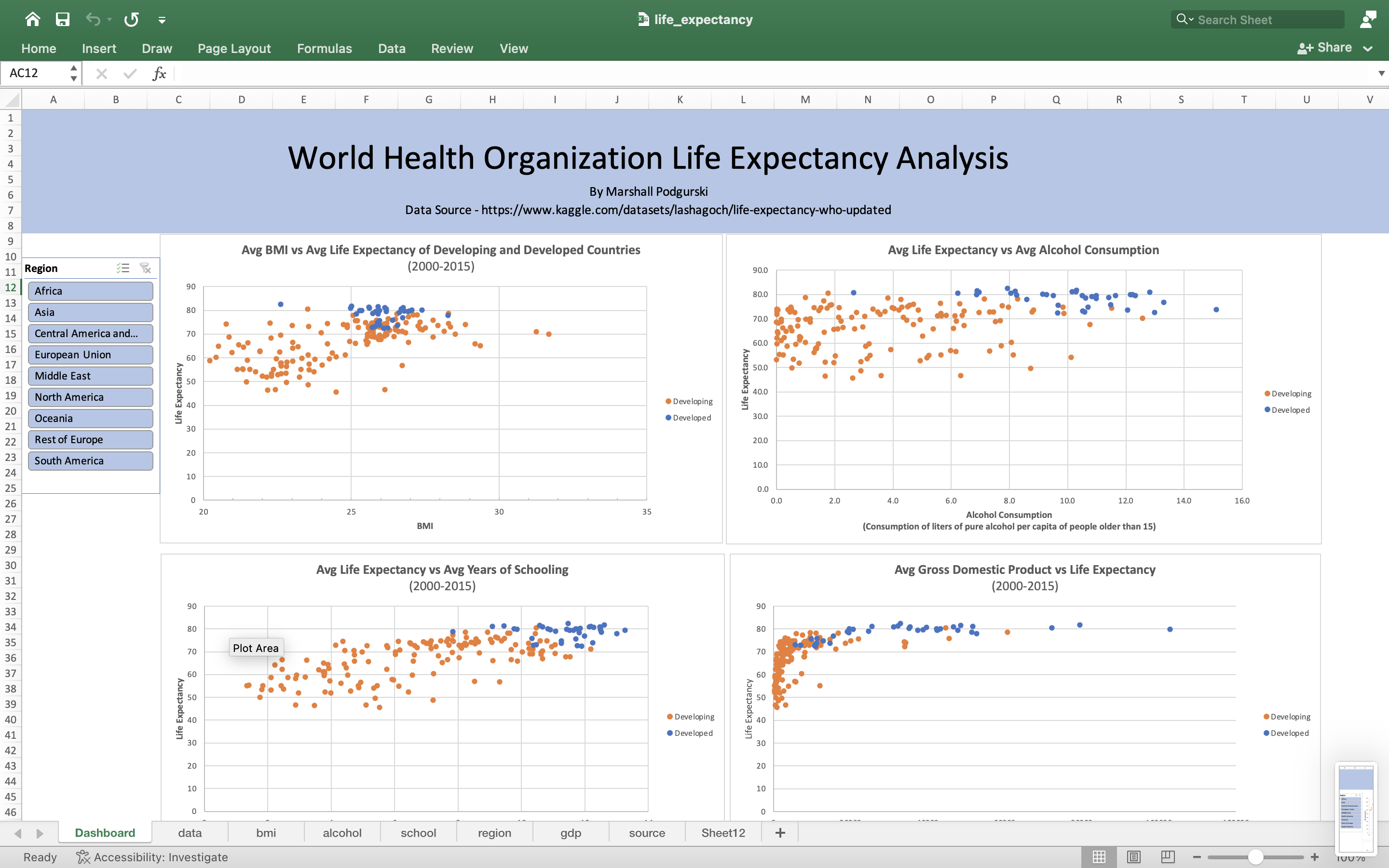
Task: Redo the last action
Action: 131,19
